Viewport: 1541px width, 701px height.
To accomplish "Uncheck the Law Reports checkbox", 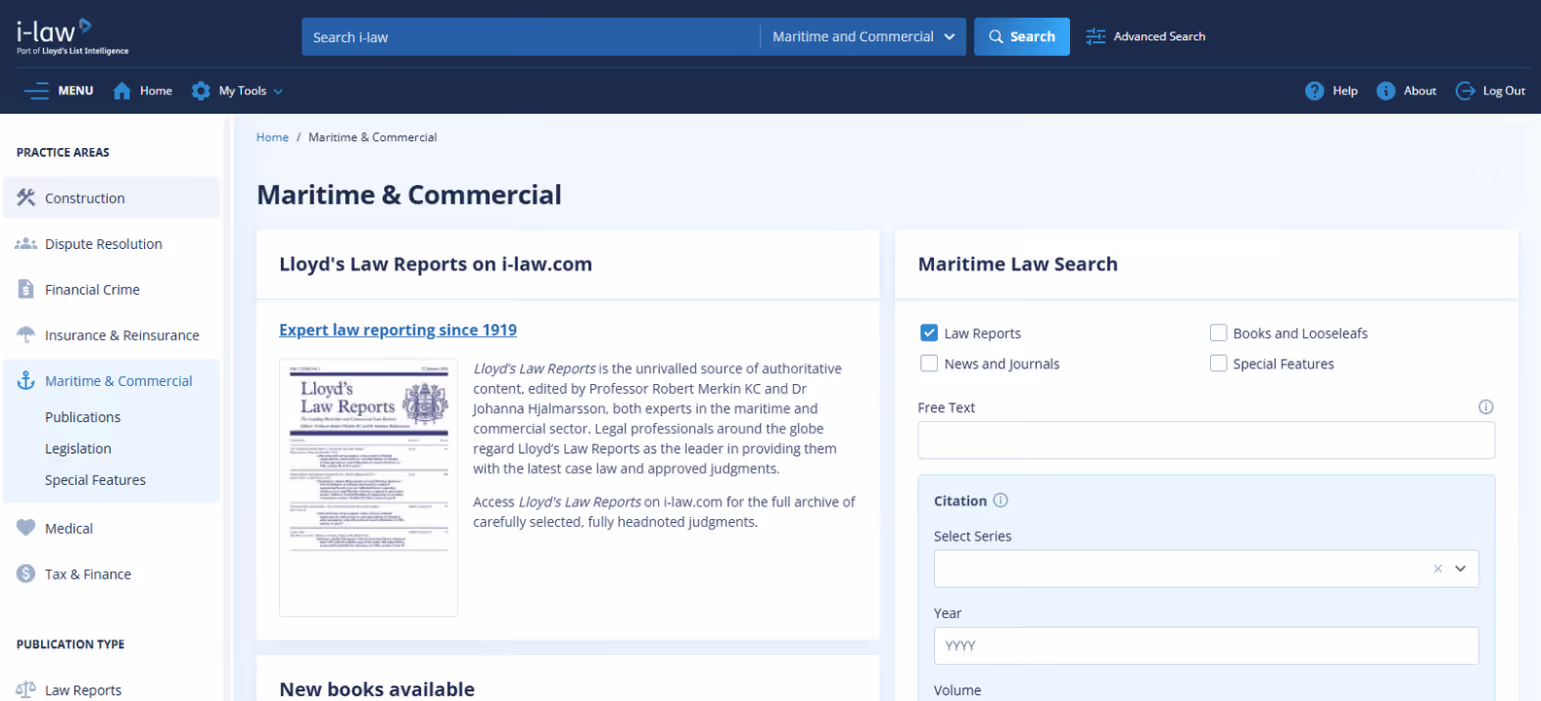I will tap(929, 333).
